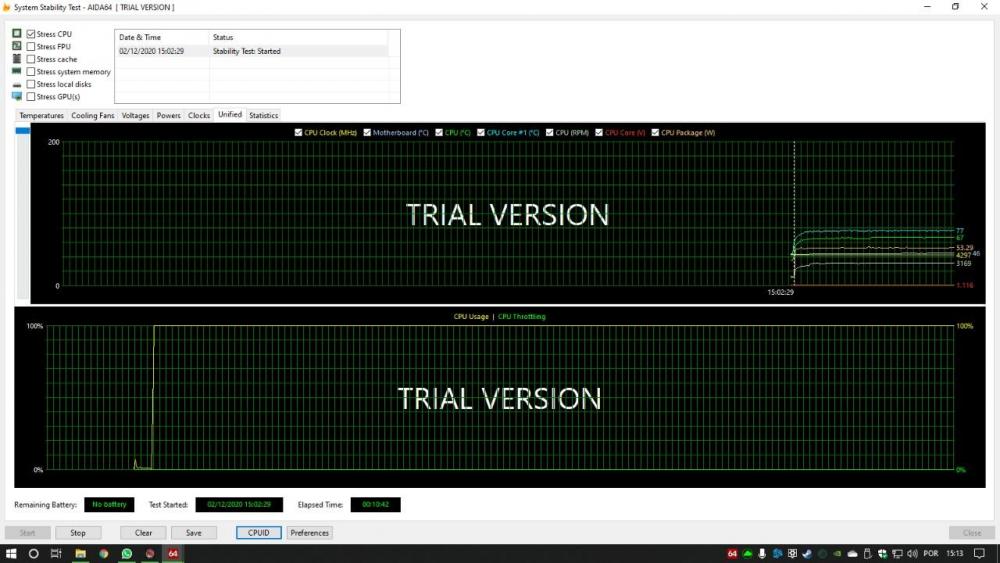Open the CPUID panel button
This screenshot has height=563, width=1000.
coord(258,533)
